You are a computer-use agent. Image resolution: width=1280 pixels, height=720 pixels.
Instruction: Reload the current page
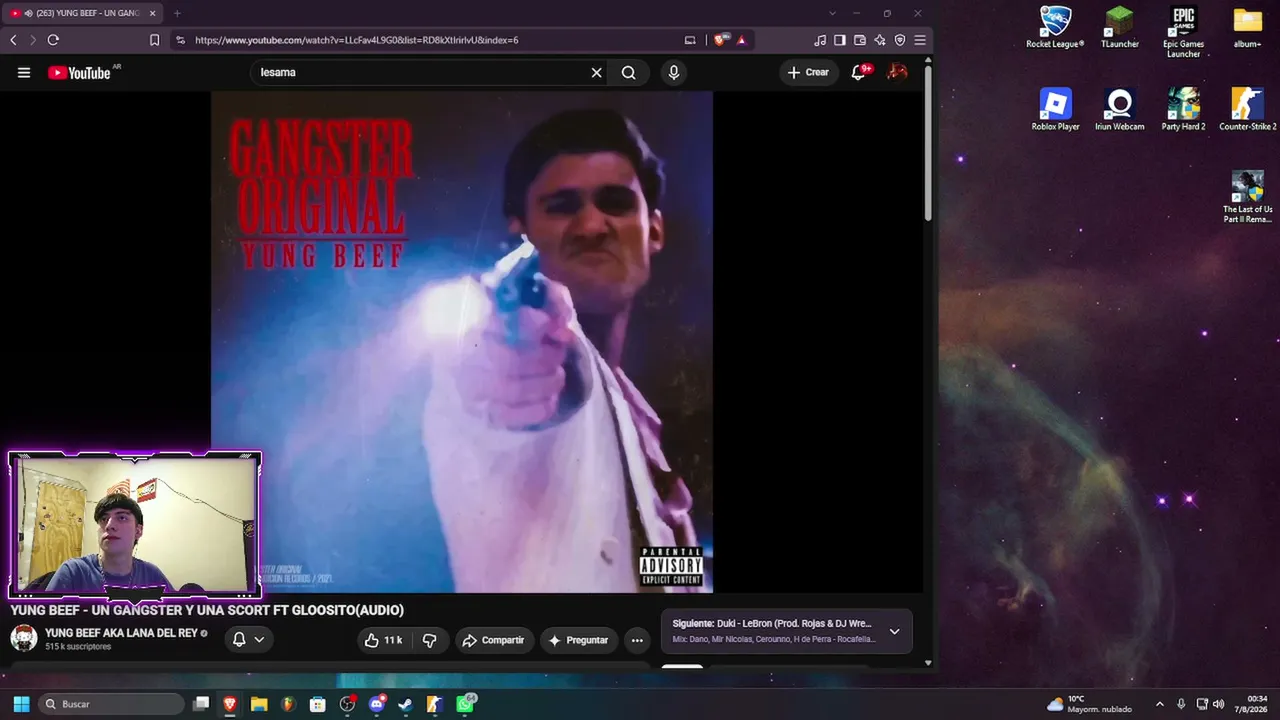(53, 40)
